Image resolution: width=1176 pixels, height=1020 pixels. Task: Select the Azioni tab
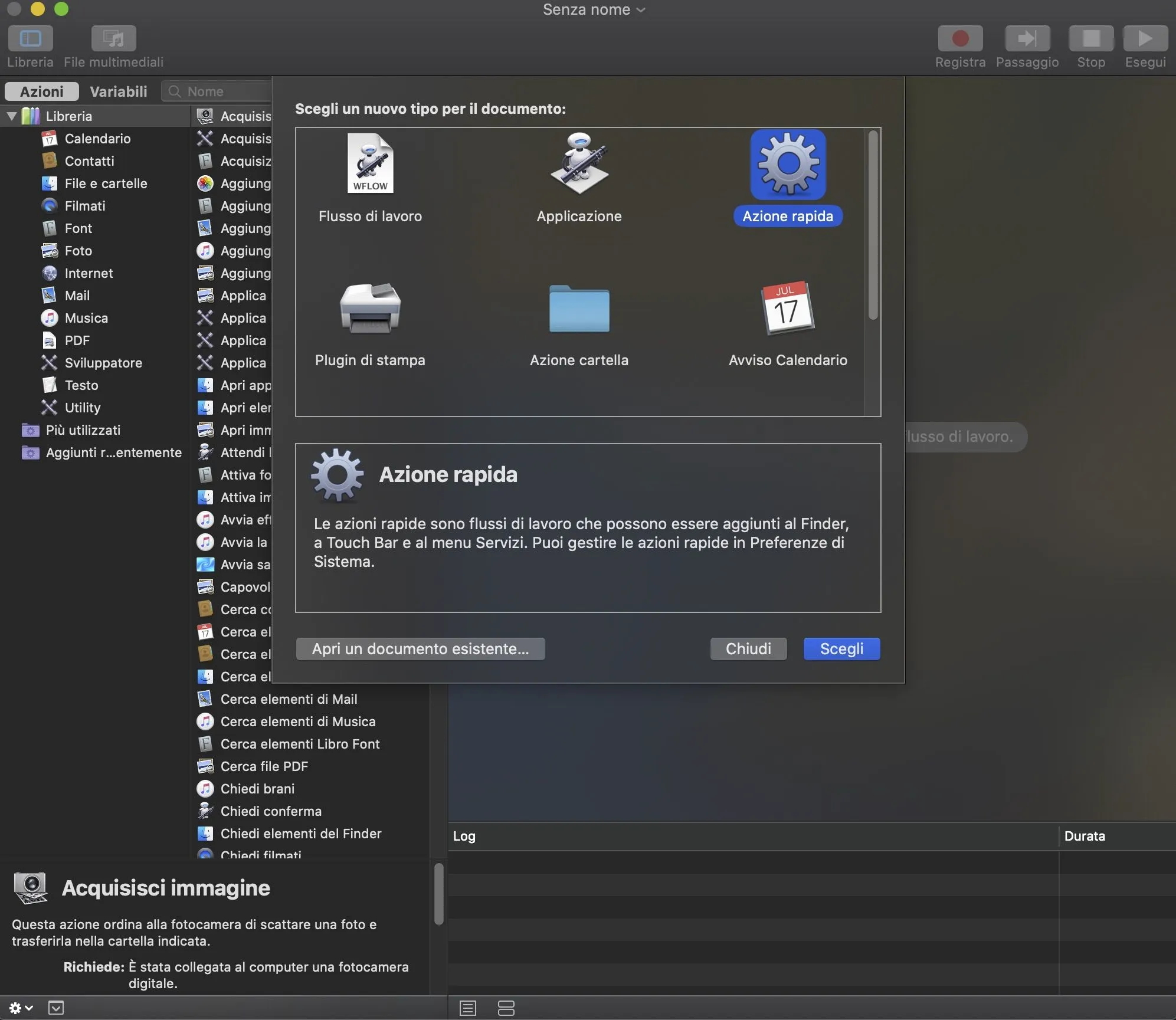pyautogui.click(x=41, y=91)
